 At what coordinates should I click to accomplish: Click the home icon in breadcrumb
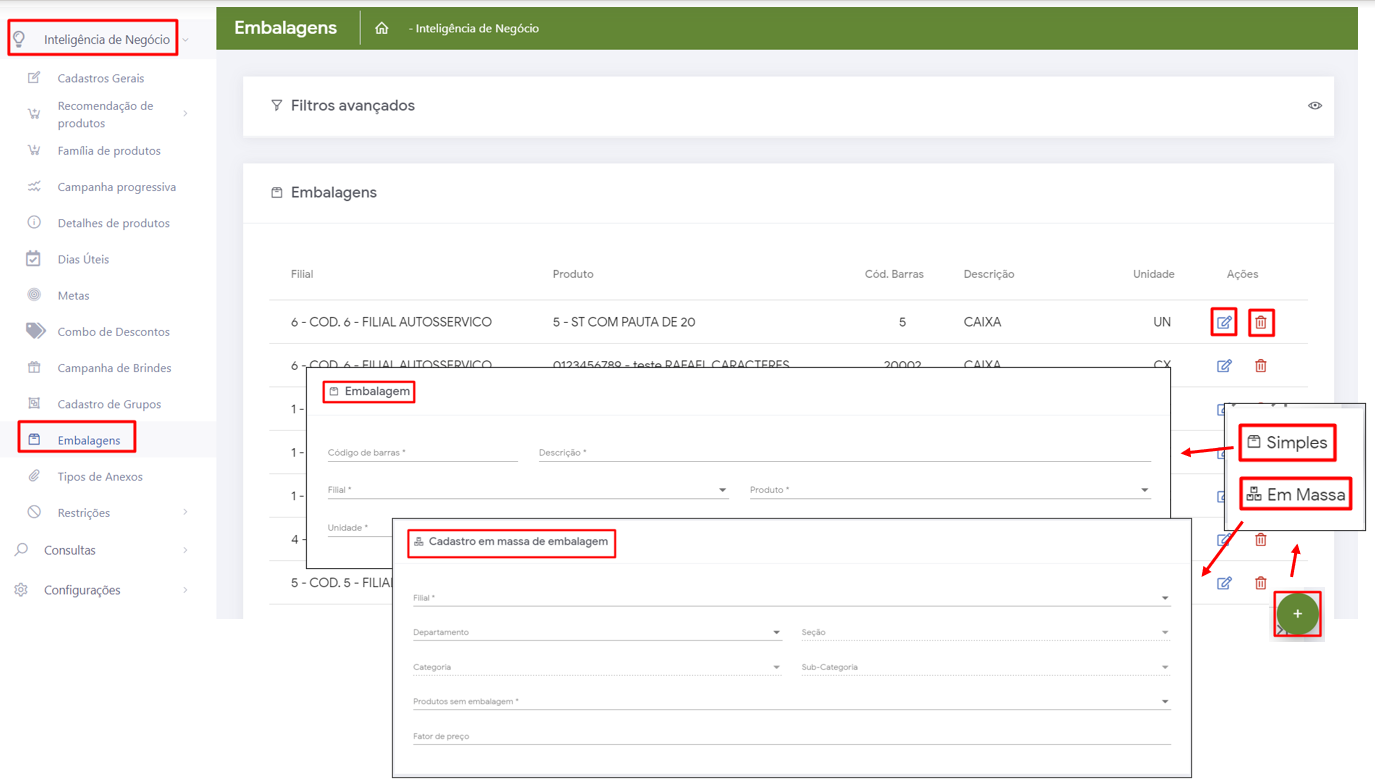[x=382, y=28]
